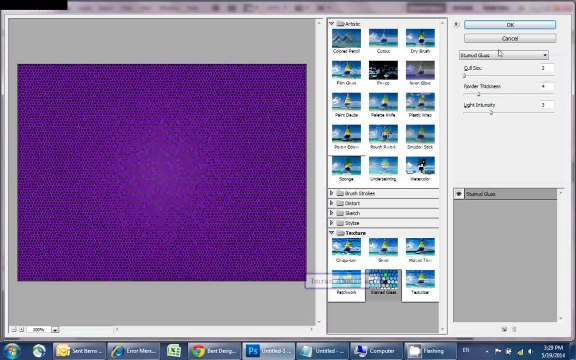Select the Film Grain filter thumbnail
The image size is (576, 360).
tap(346, 70)
